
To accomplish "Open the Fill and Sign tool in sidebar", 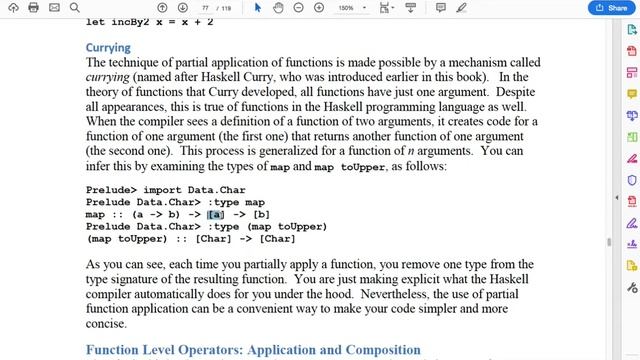I will pyautogui.click(x=631, y=223).
